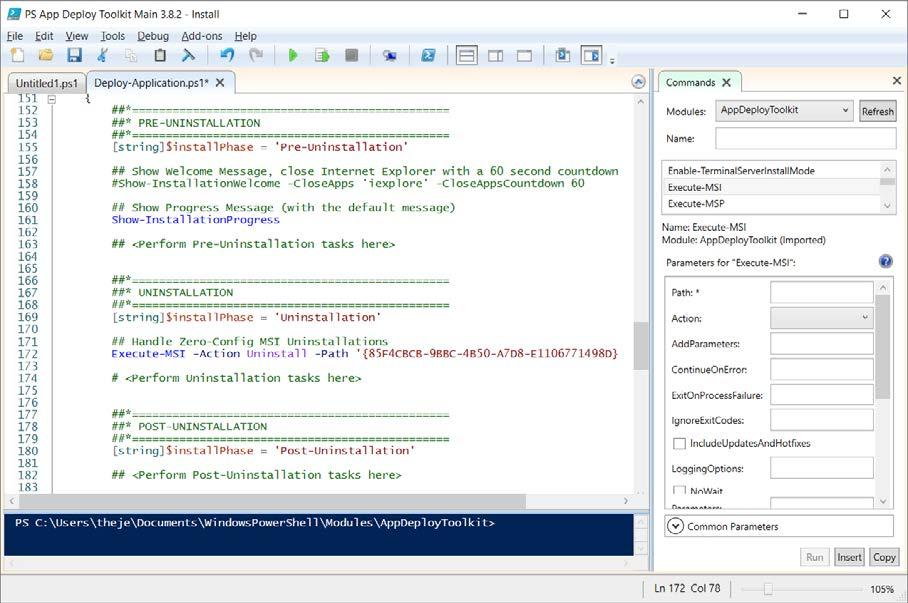
Task: Tick the NoWait checkbox
Action: coord(680,491)
